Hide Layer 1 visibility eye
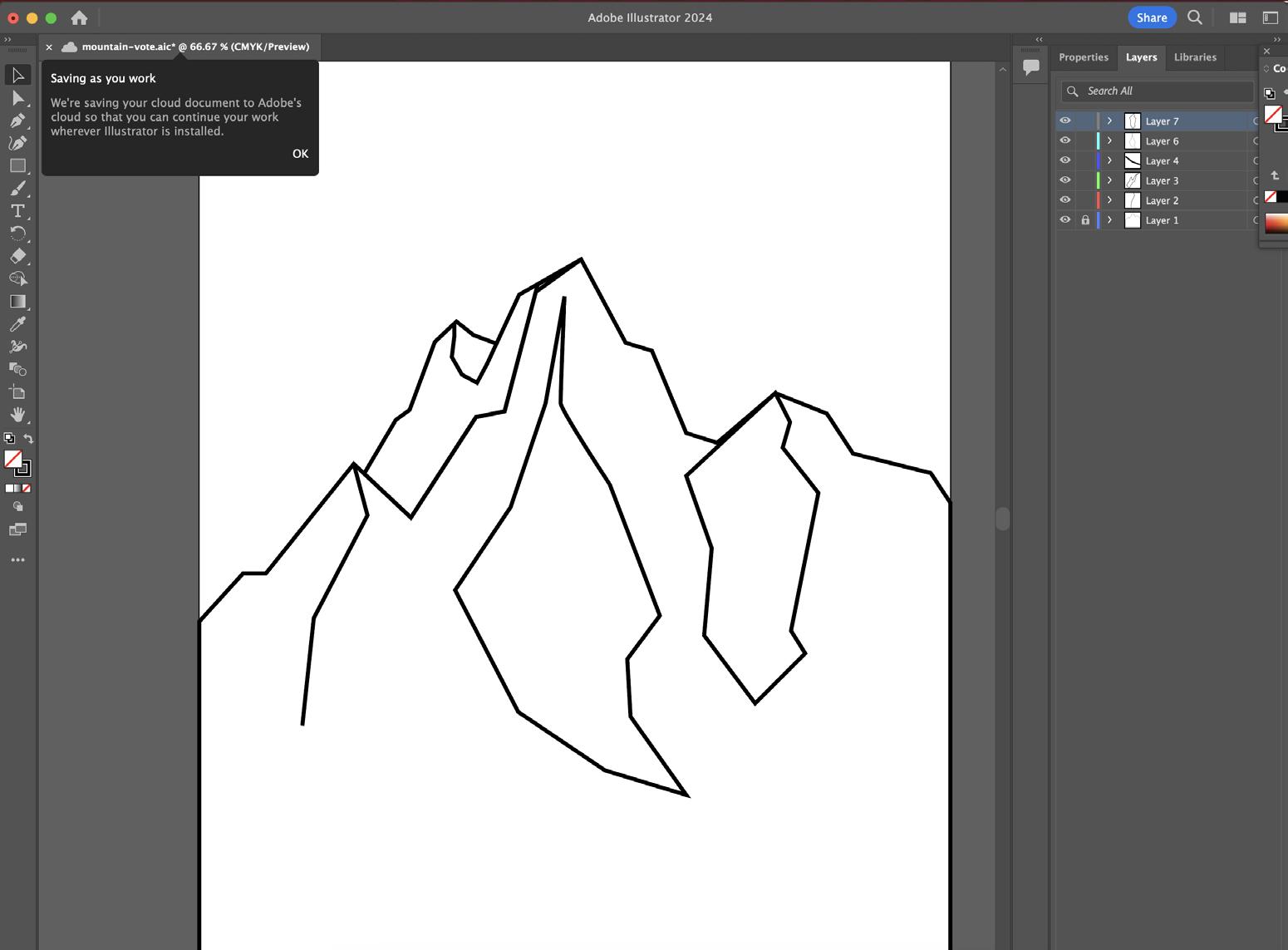Viewport: 1288px width, 950px height. click(x=1065, y=220)
